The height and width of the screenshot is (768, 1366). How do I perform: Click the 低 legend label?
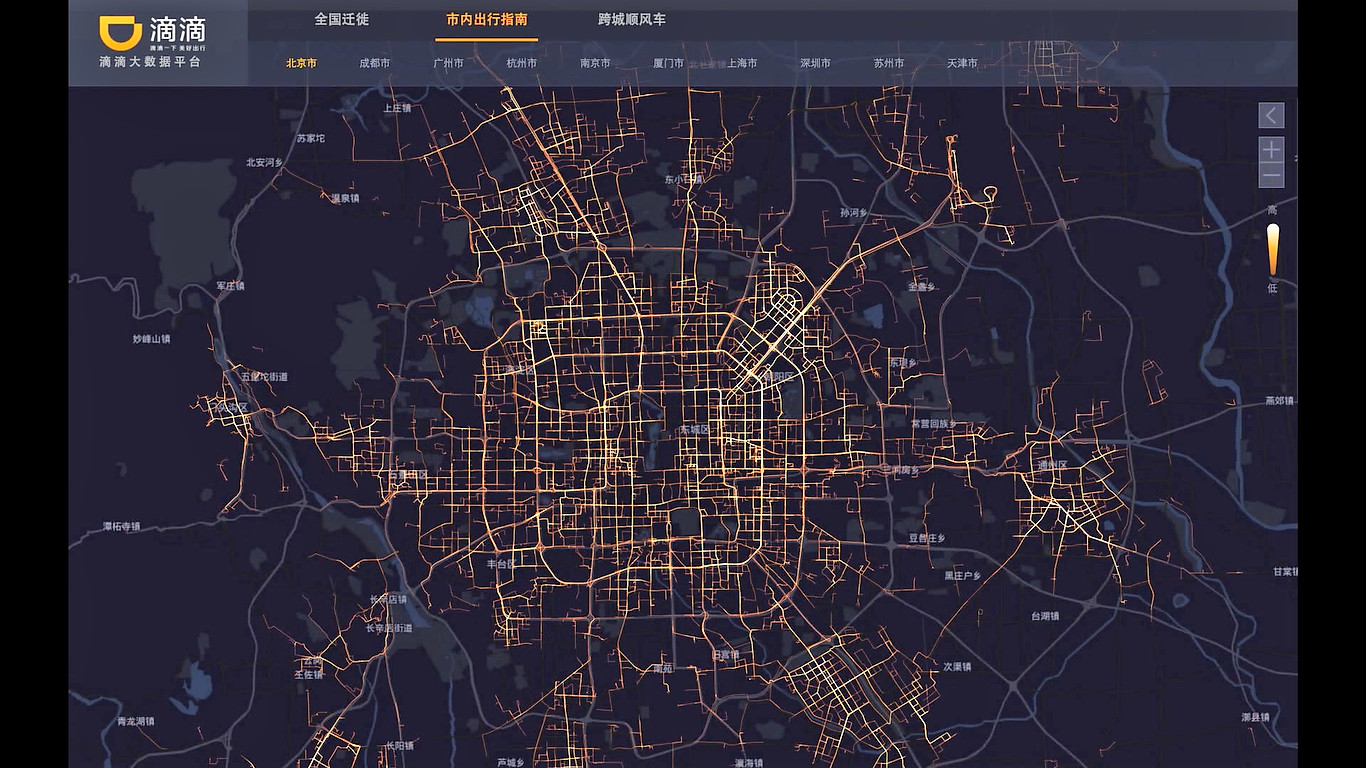pos(1272,288)
